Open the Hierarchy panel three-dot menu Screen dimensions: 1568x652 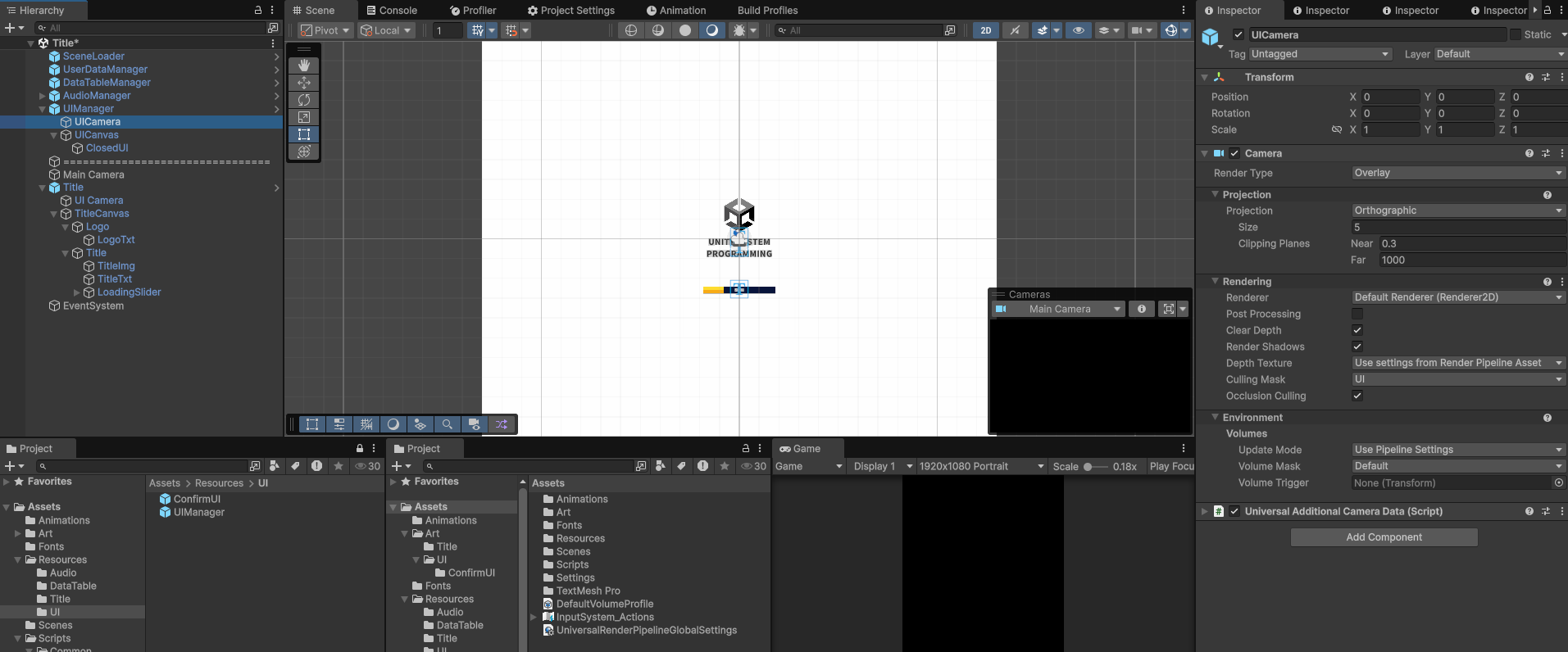[272, 11]
